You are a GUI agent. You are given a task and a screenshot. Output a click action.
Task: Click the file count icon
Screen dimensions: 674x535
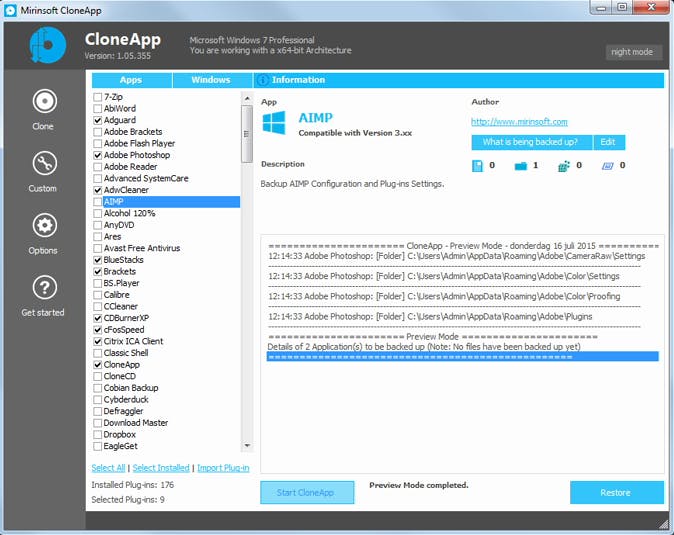click(x=477, y=166)
